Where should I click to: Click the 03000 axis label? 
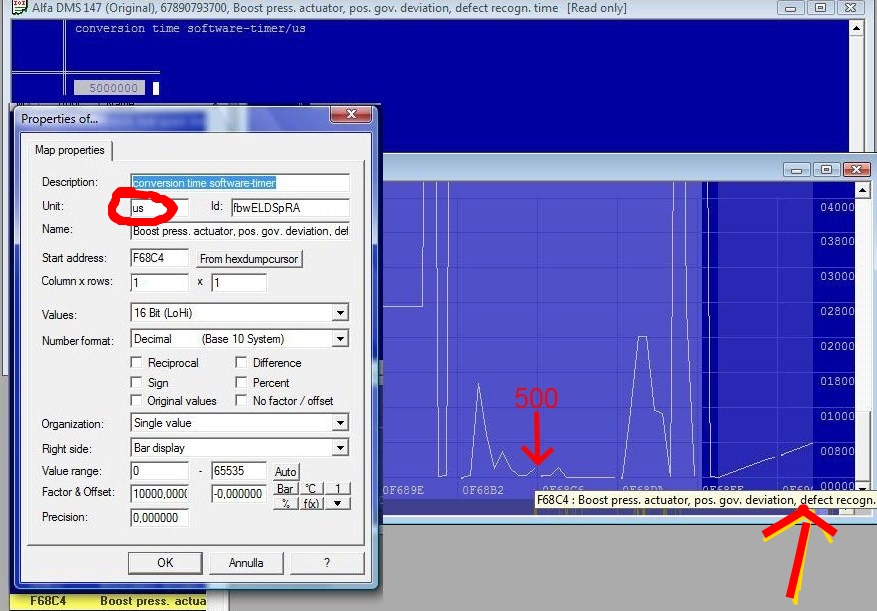click(837, 276)
